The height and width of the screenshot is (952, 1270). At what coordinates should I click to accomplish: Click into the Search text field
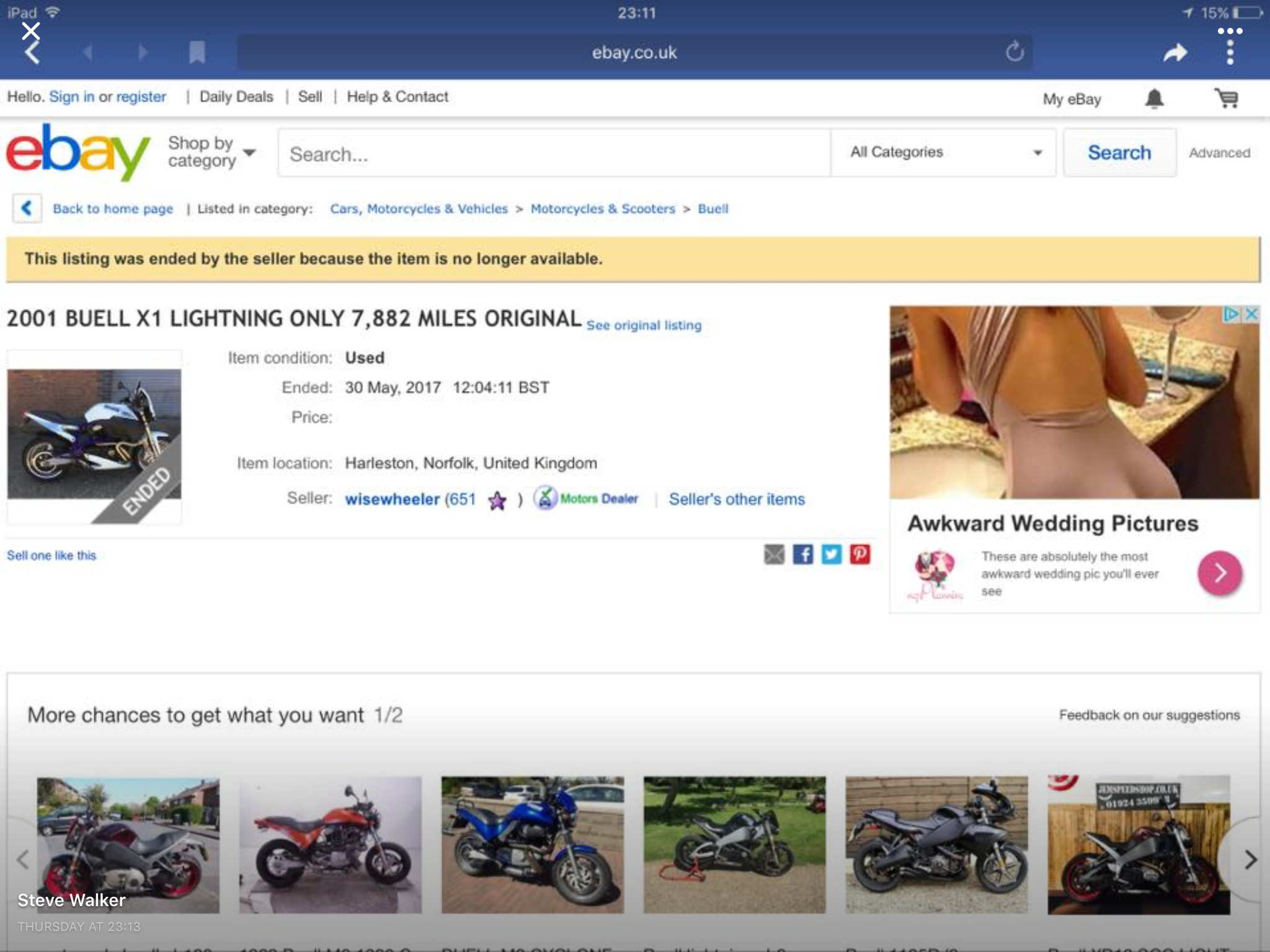pos(553,154)
